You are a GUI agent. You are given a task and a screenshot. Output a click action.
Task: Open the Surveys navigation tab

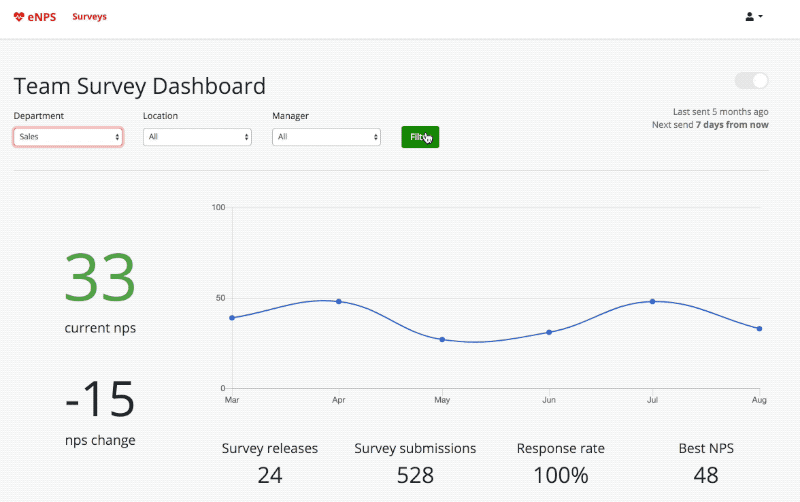click(x=89, y=17)
